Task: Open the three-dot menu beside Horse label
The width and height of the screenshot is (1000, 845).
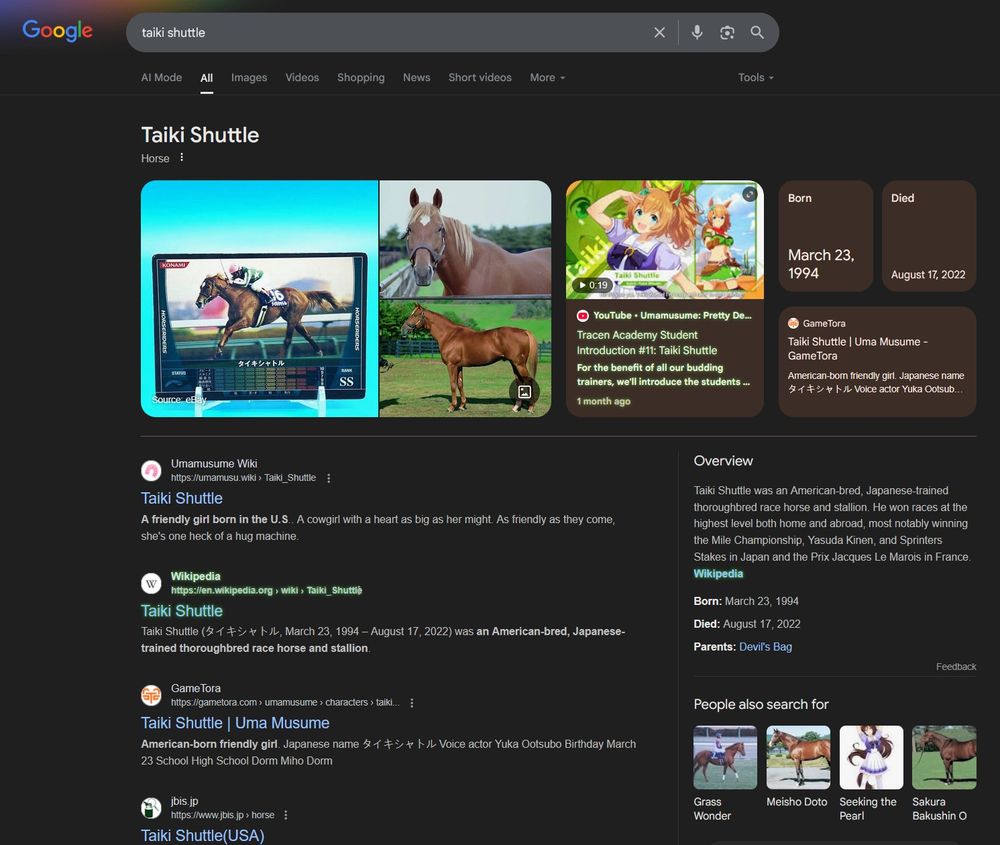Action: coord(182,158)
